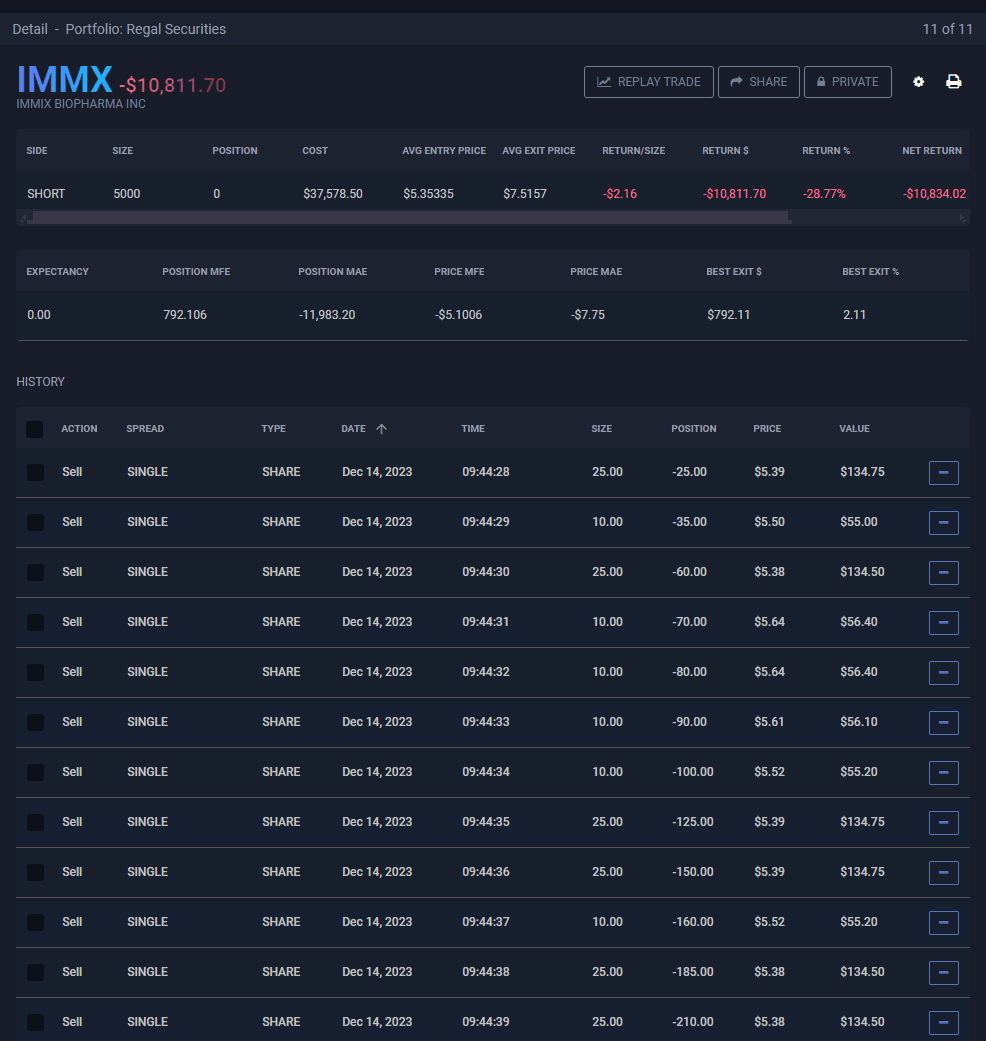Click the horizontal scrollbar under summary table
This screenshot has height=1041, width=986.
pyautogui.click(x=412, y=218)
